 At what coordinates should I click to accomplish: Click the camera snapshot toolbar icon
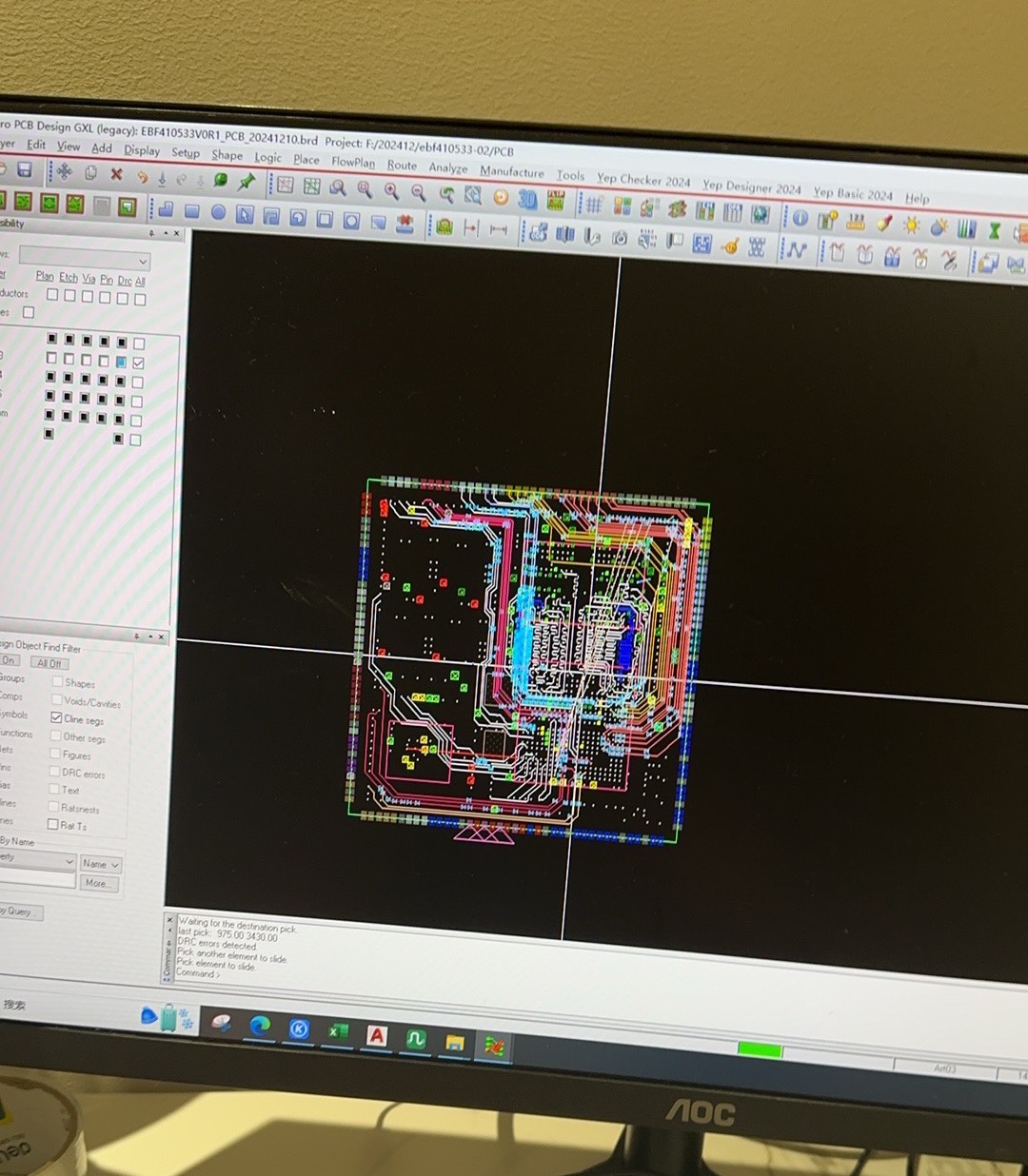(620, 238)
